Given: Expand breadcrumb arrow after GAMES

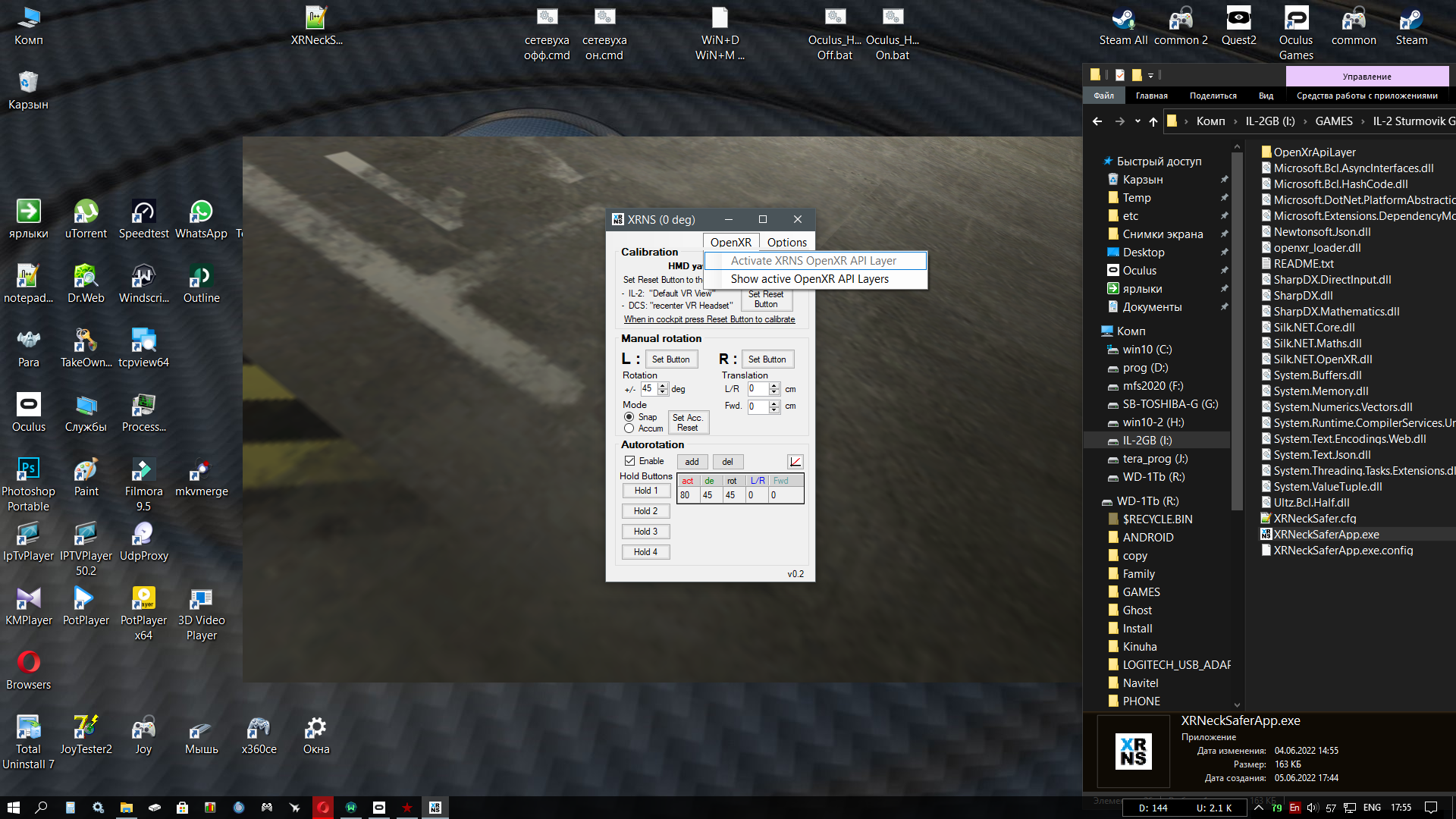Looking at the screenshot, I should point(1363,121).
